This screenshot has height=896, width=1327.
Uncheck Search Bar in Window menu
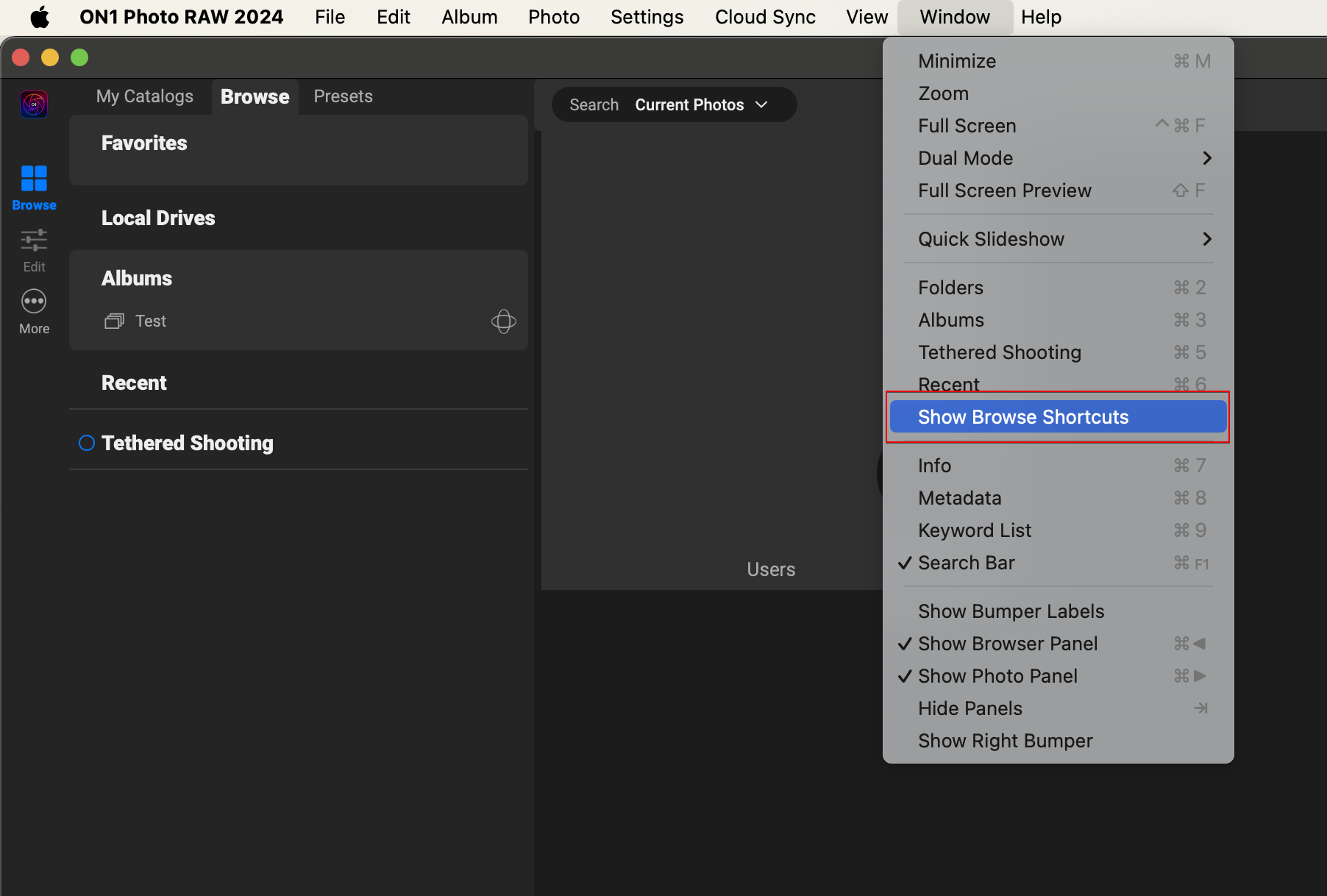click(x=966, y=563)
